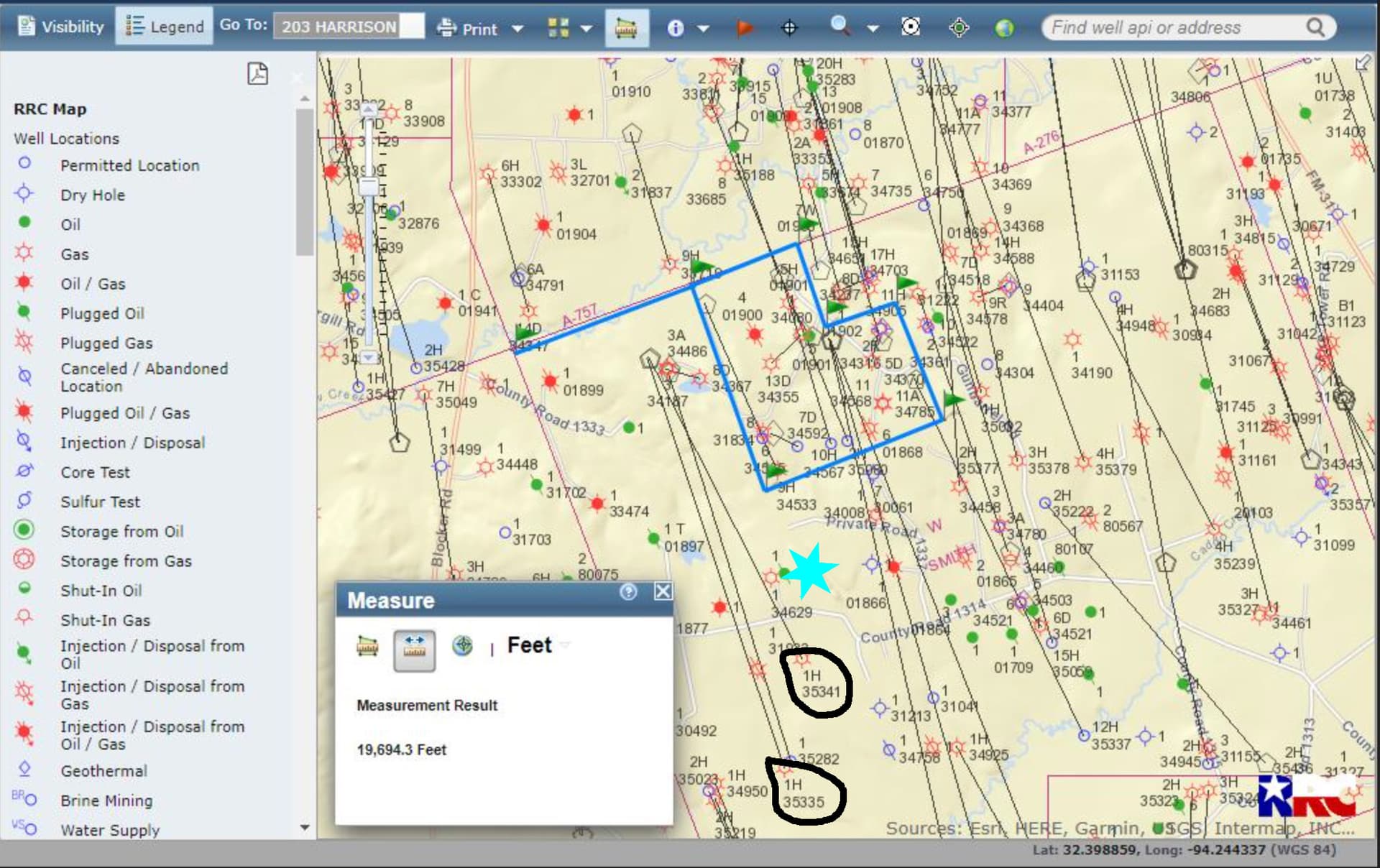
Task: Open the Feet units dropdown
Action: click(x=538, y=645)
